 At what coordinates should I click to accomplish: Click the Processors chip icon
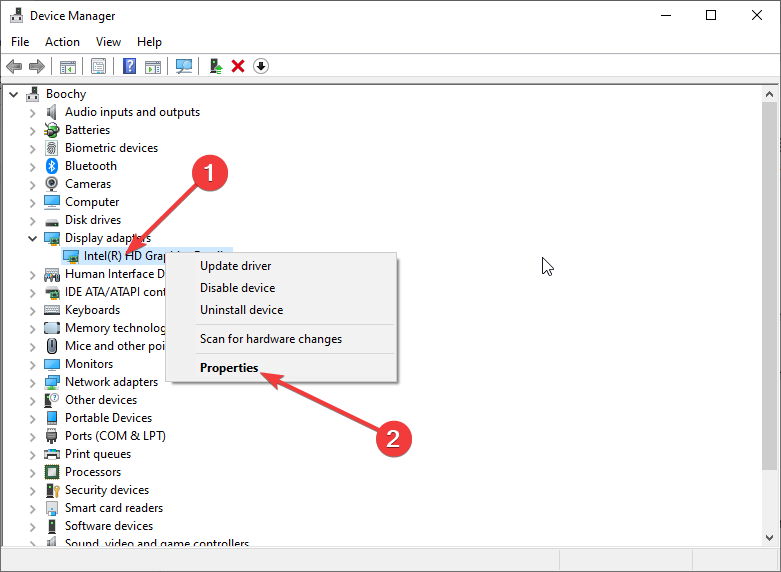52,472
